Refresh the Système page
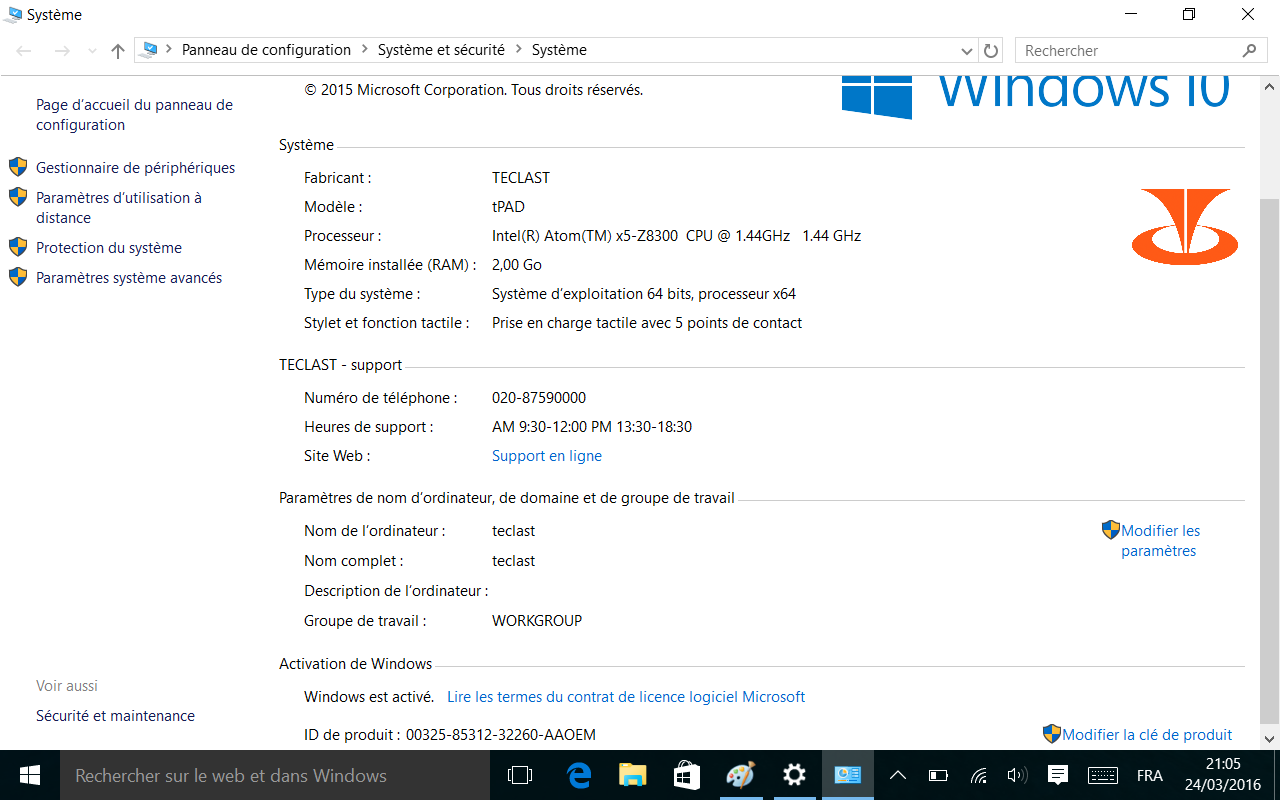Viewport: 1280px width, 800px height. click(991, 51)
